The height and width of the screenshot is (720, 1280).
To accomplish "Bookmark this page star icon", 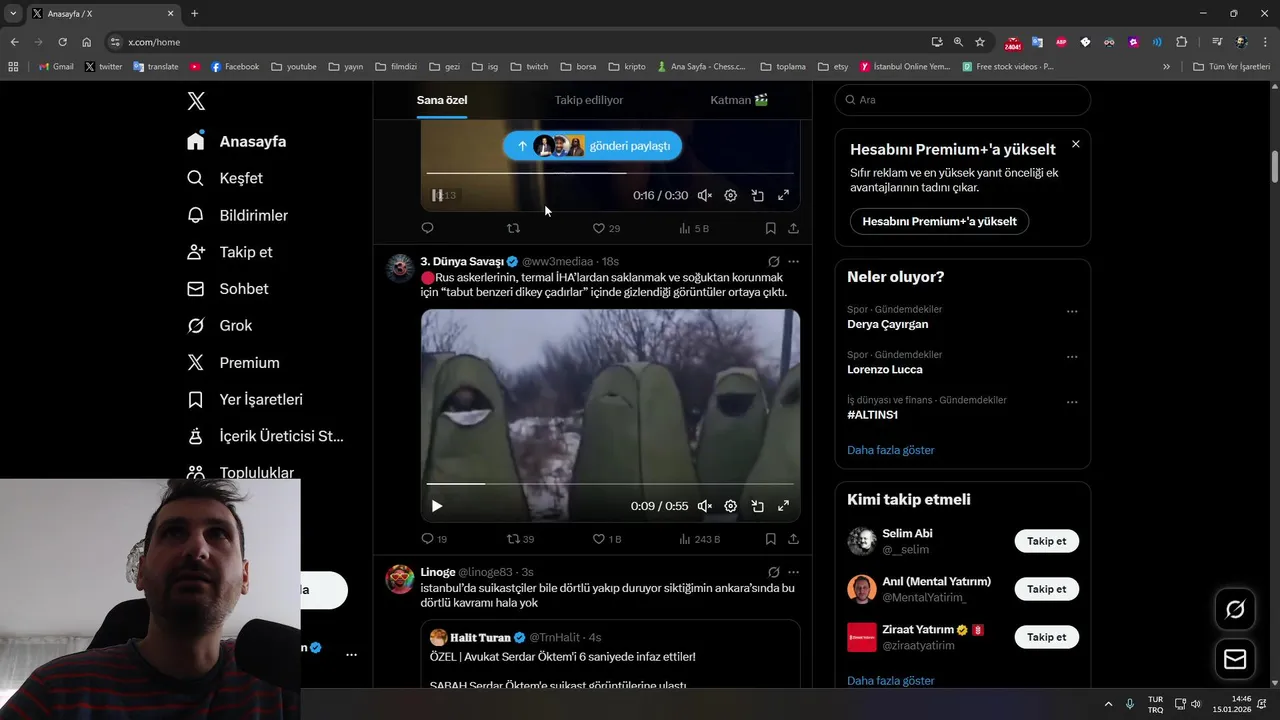I will [980, 42].
